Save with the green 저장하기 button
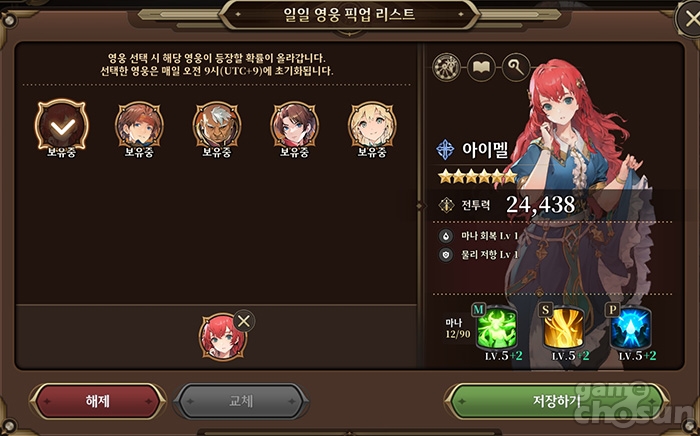The image size is (700, 436). coord(556,401)
